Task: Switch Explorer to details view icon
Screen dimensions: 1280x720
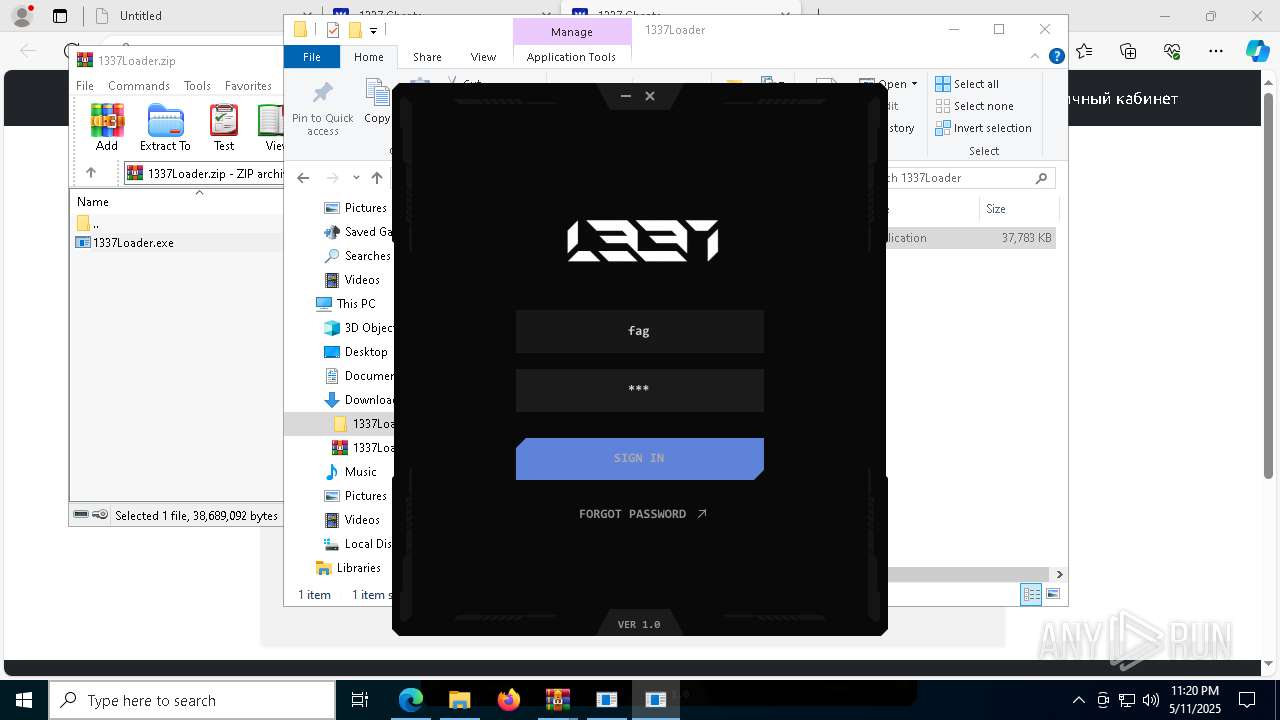Action: click(1031, 595)
